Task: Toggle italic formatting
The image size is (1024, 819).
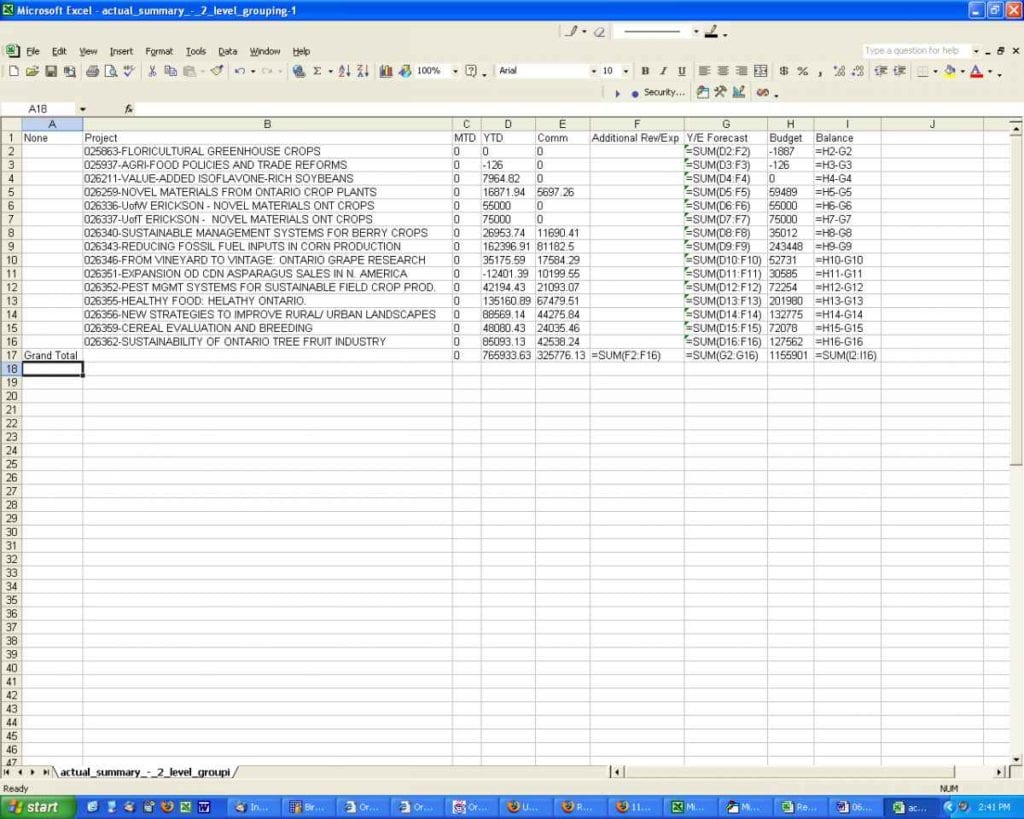Action: coord(663,70)
